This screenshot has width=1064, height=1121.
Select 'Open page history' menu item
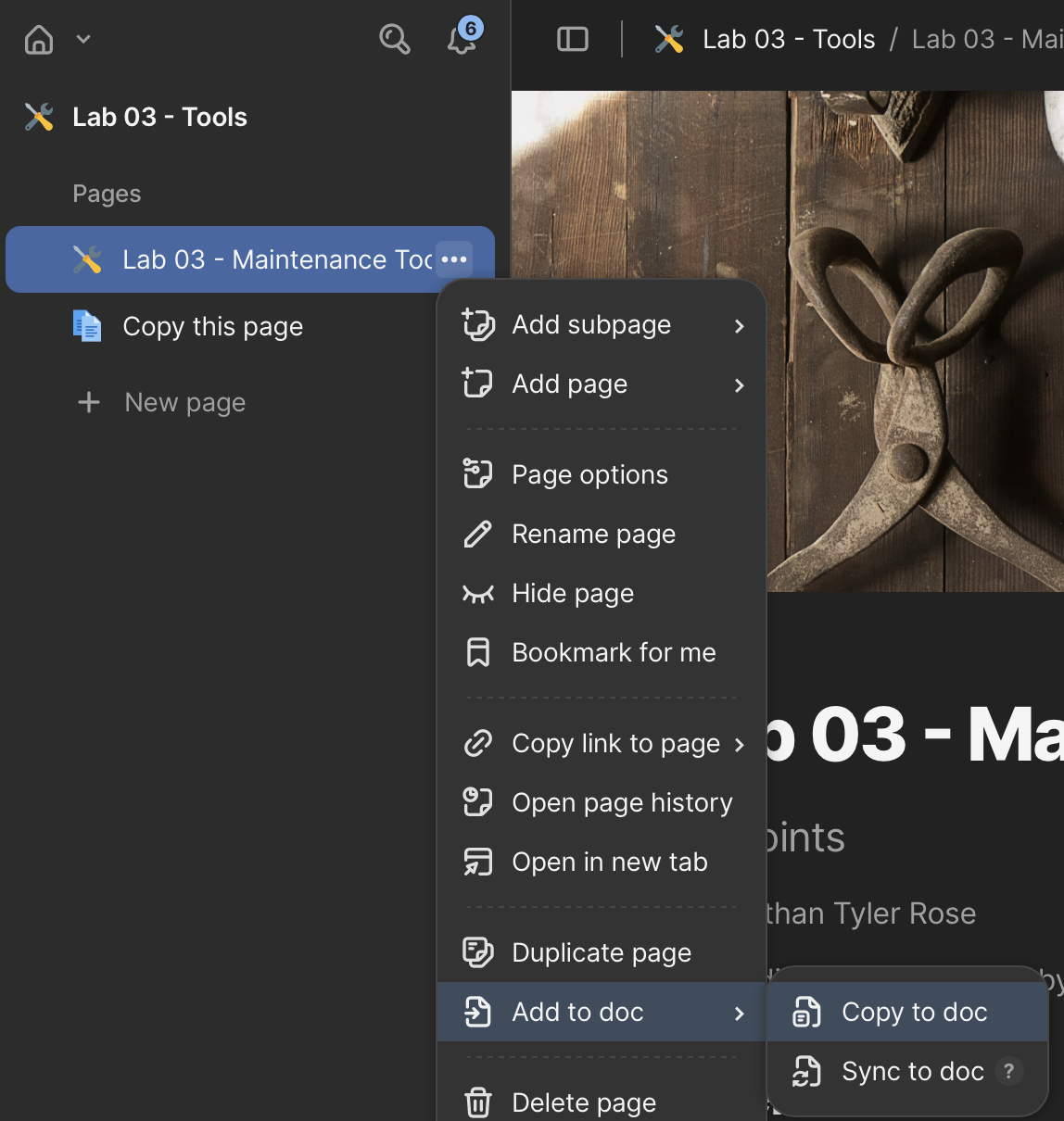[602, 802]
